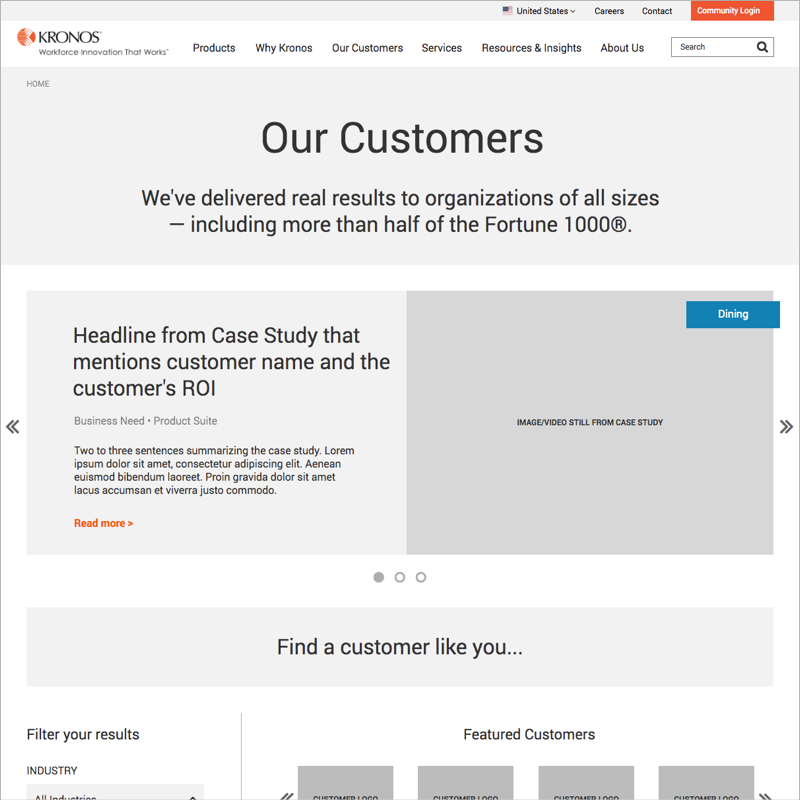Viewport: 800px width, 800px height.
Task: Open the United States country dropdown
Action: click(x=539, y=11)
